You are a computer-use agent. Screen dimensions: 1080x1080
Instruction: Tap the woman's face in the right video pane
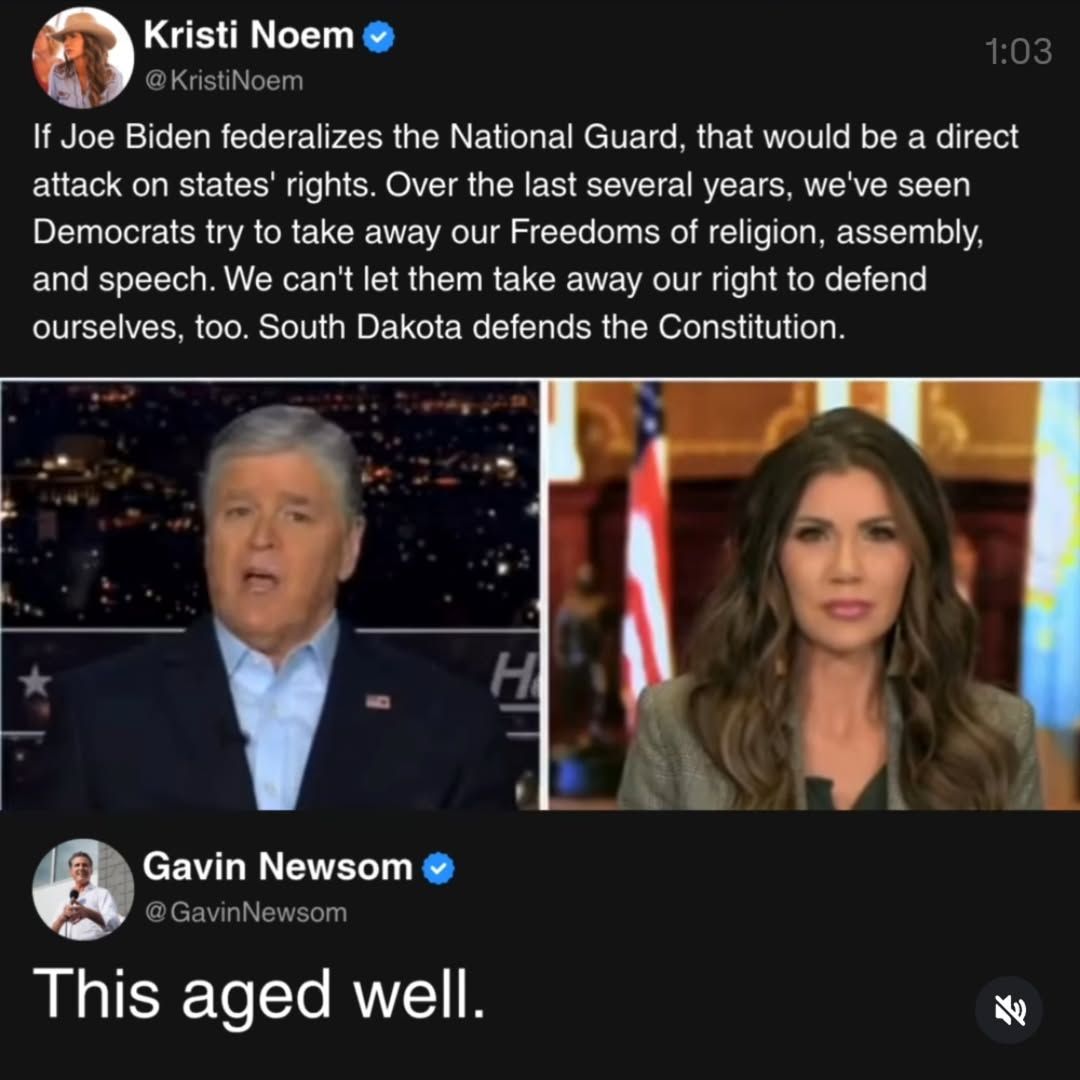point(844,558)
